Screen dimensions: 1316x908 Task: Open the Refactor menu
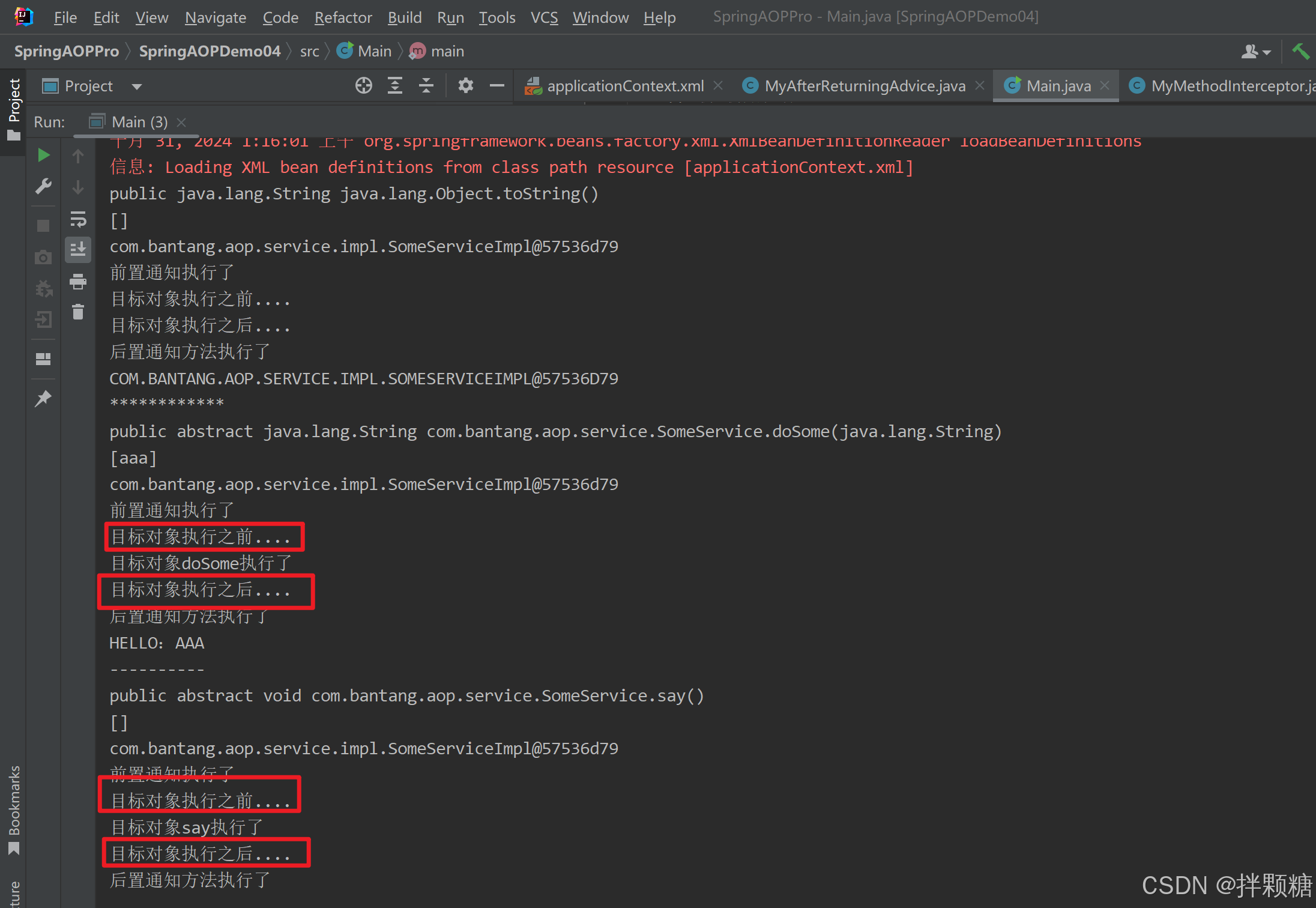click(343, 17)
